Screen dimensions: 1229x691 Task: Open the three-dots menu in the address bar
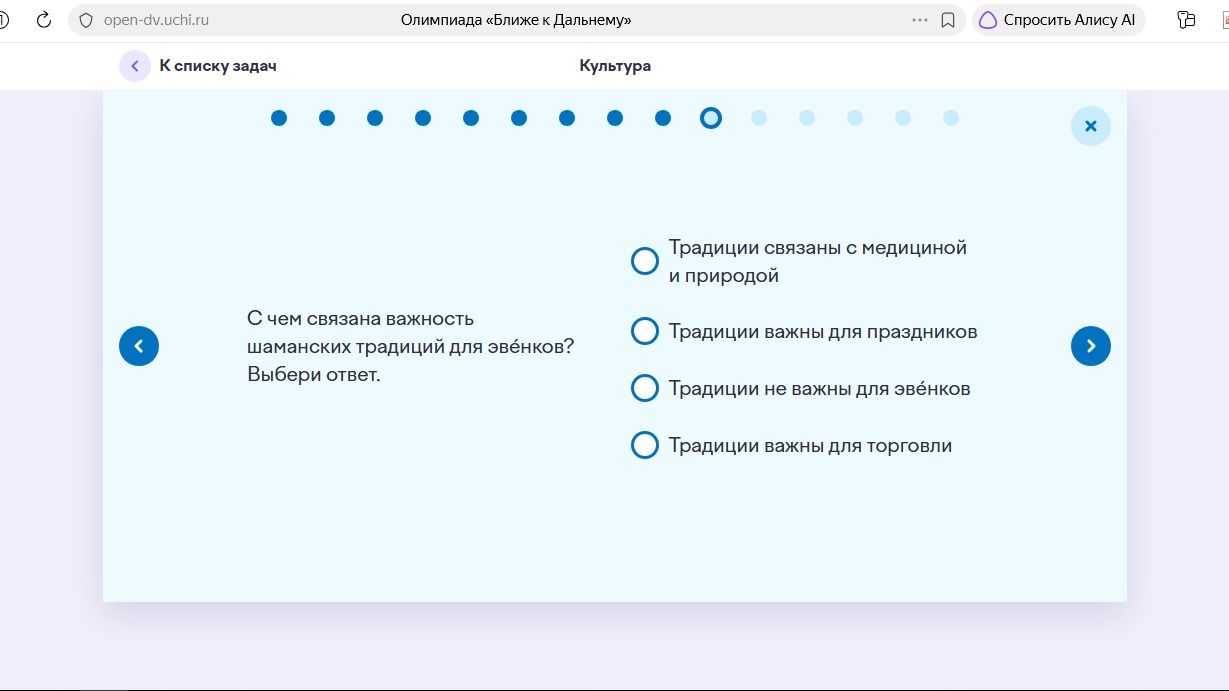point(920,20)
